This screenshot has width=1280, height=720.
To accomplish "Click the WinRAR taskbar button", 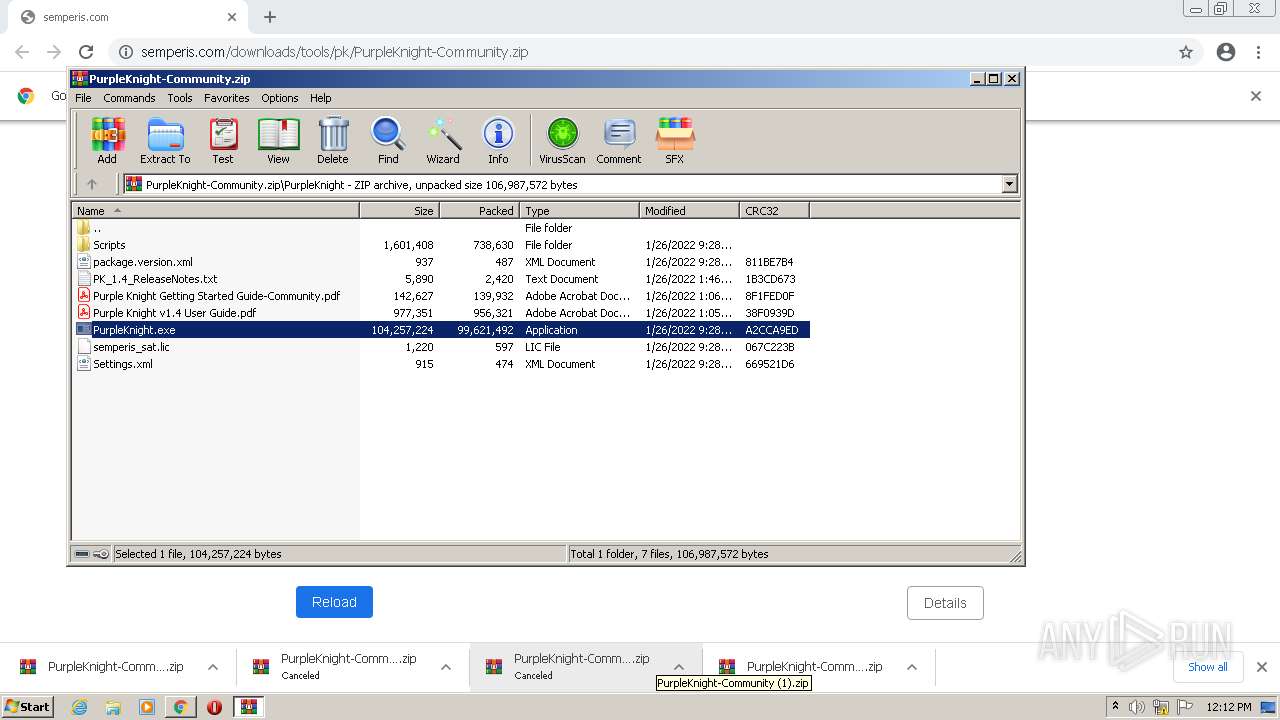I will tap(248, 707).
